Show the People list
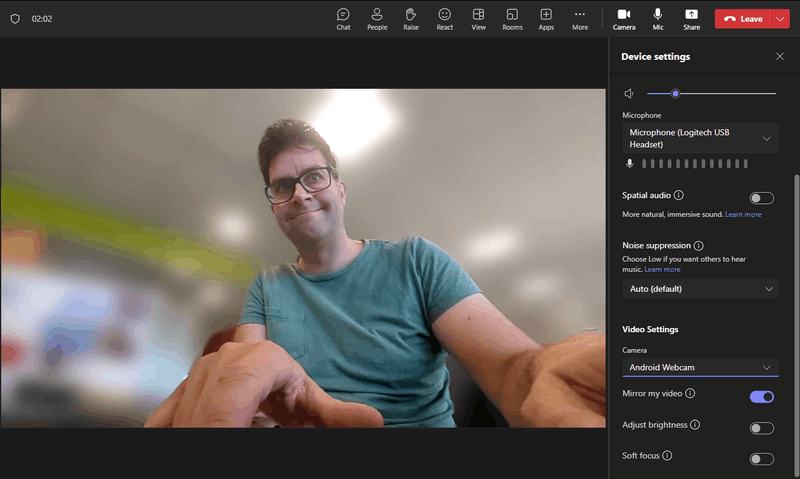This screenshot has width=800, height=479. point(377,18)
